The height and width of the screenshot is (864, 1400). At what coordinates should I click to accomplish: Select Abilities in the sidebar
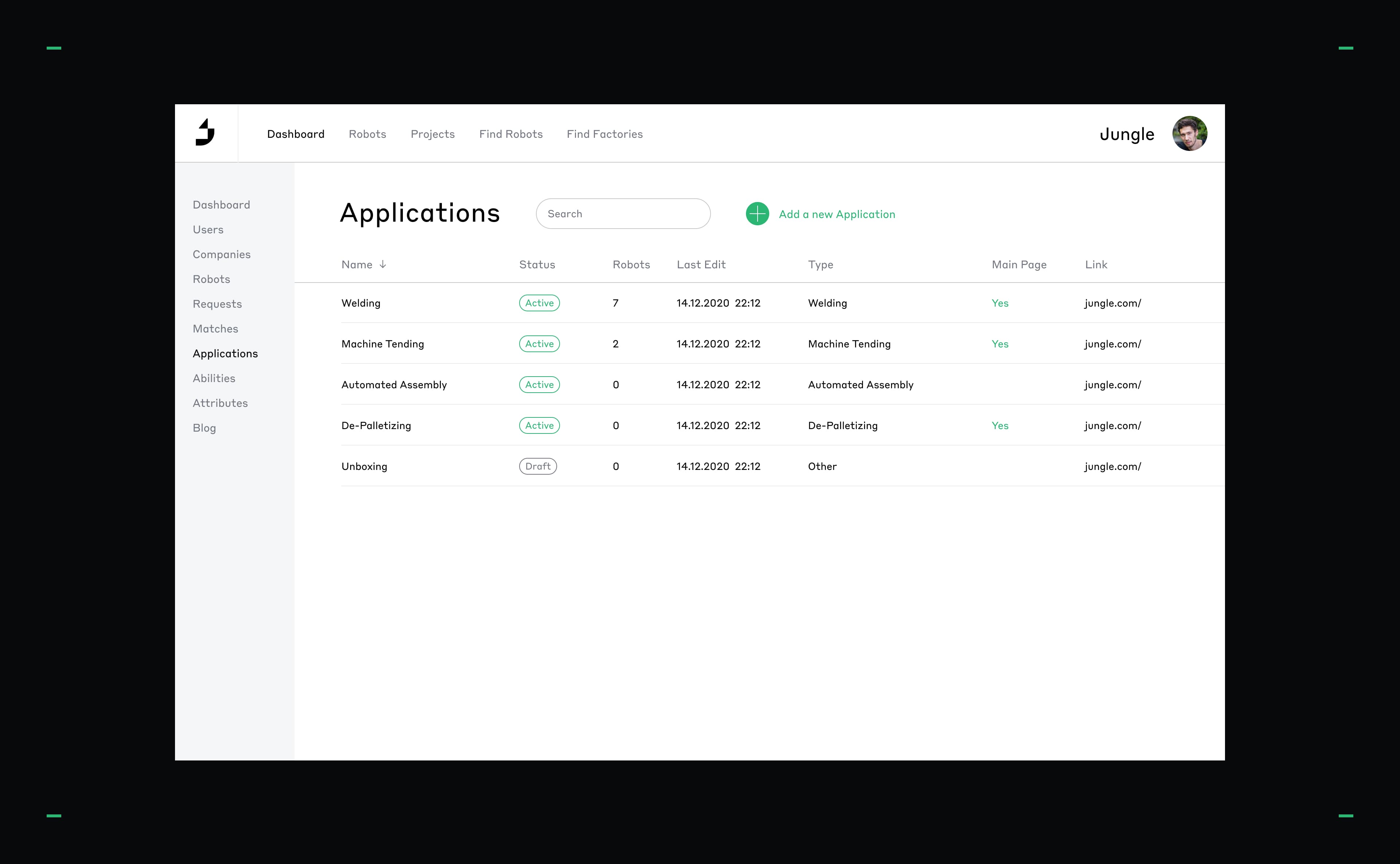pos(214,378)
